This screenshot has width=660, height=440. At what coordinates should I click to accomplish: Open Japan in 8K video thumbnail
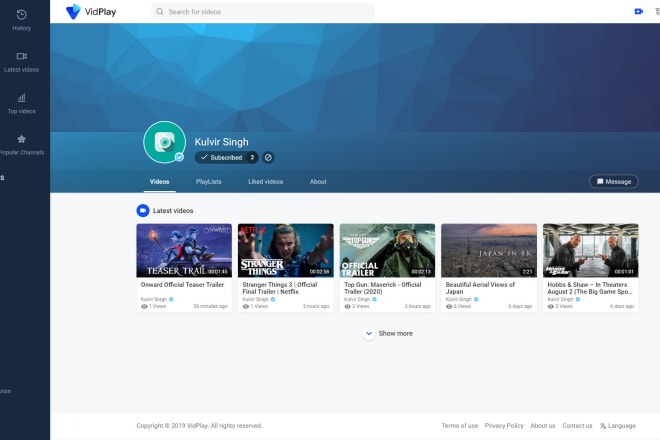point(489,251)
